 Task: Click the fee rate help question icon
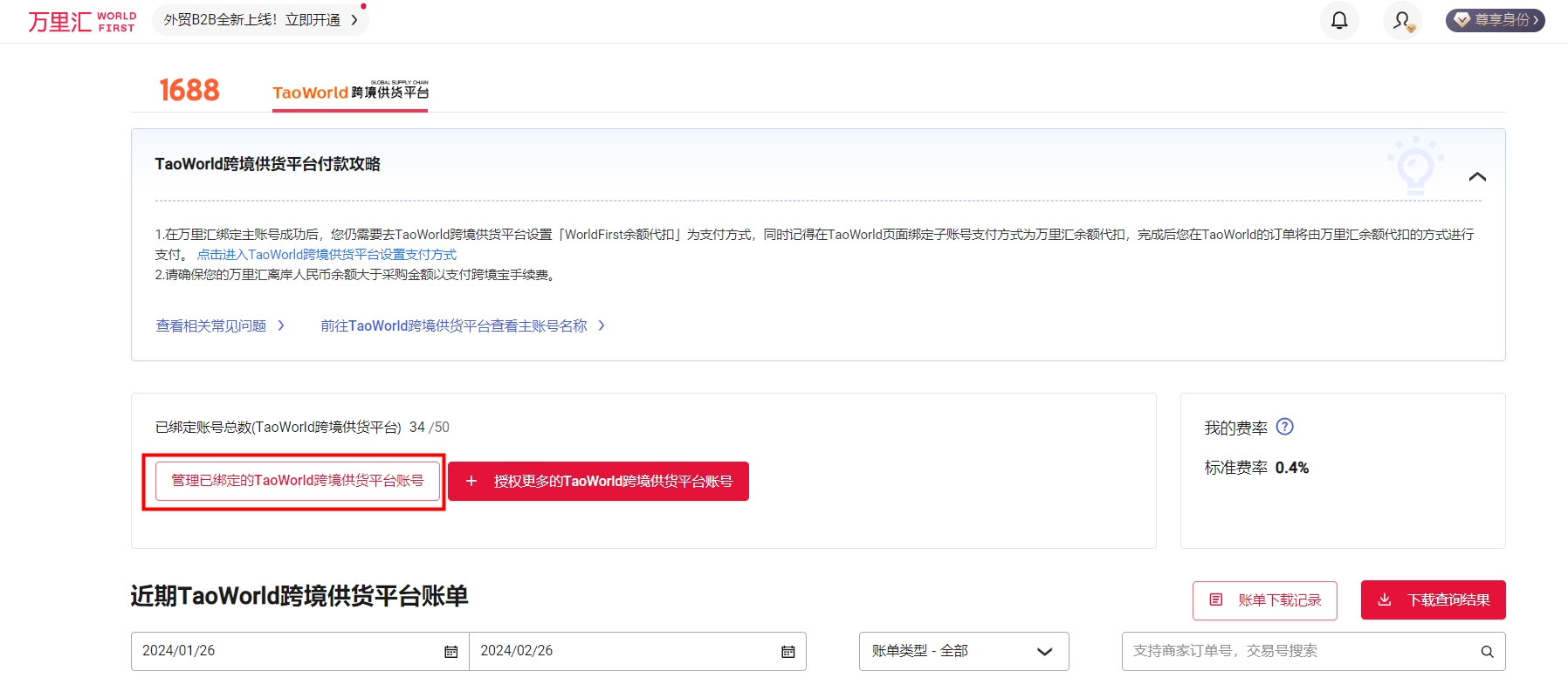coord(1284,427)
